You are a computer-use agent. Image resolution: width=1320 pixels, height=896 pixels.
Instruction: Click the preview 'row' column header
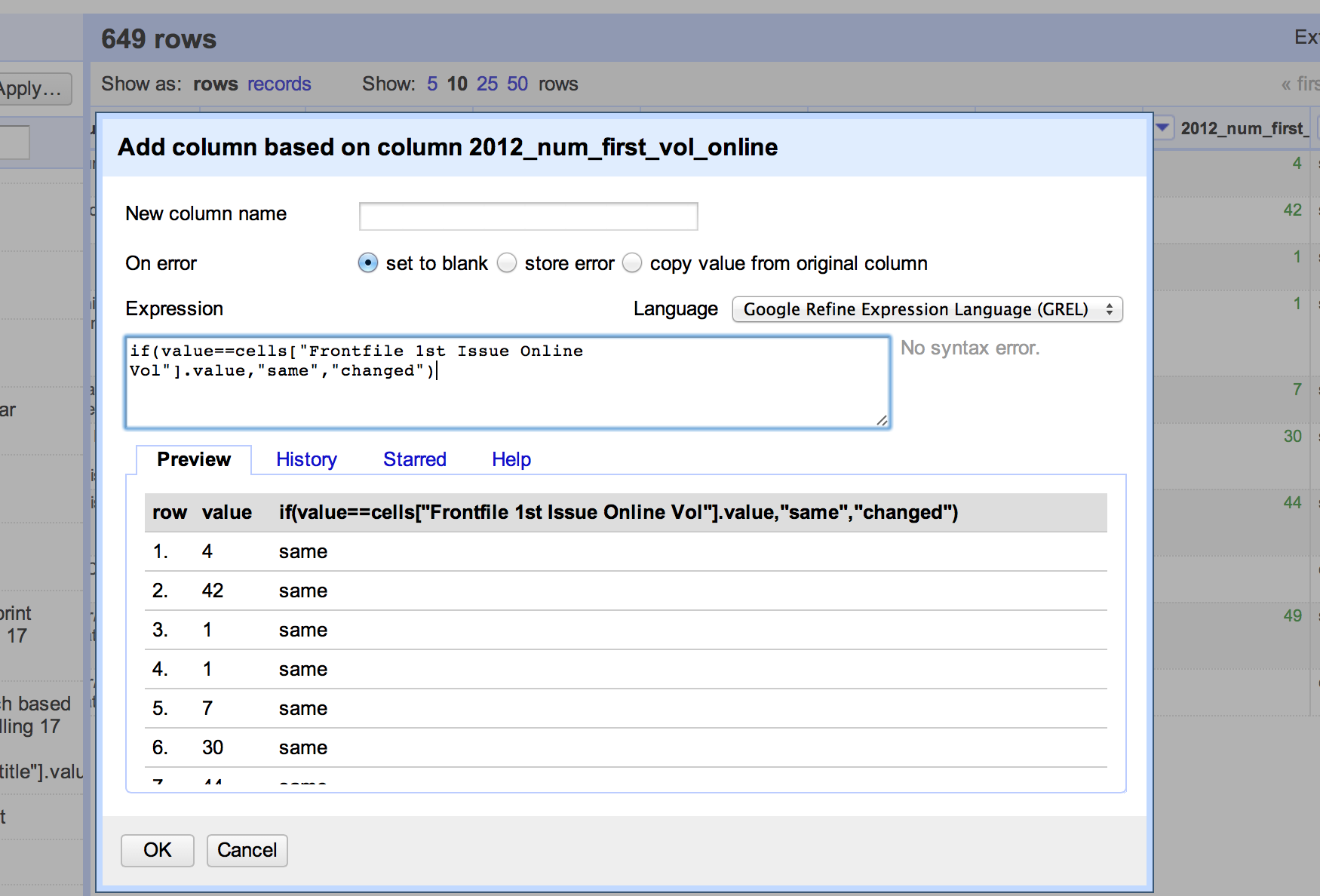(x=170, y=512)
